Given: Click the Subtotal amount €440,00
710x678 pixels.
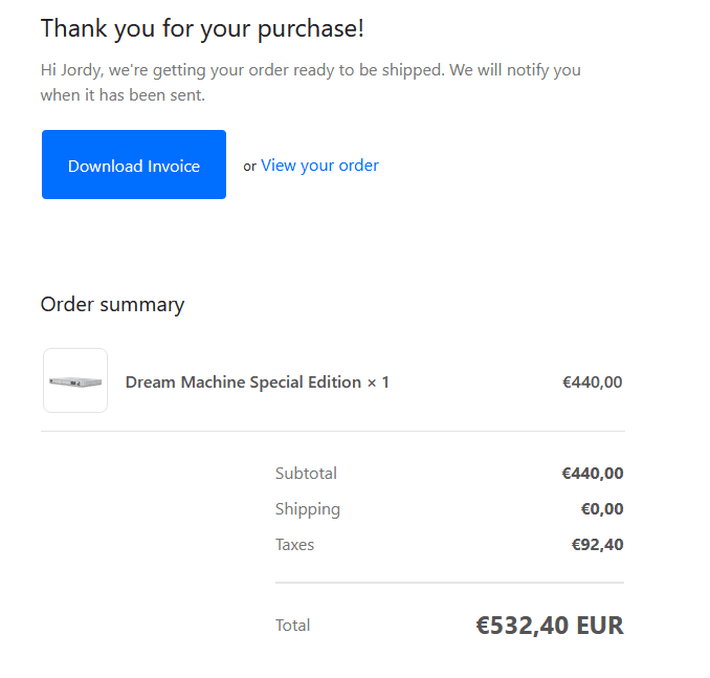Looking at the screenshot, I should point(593,473).
